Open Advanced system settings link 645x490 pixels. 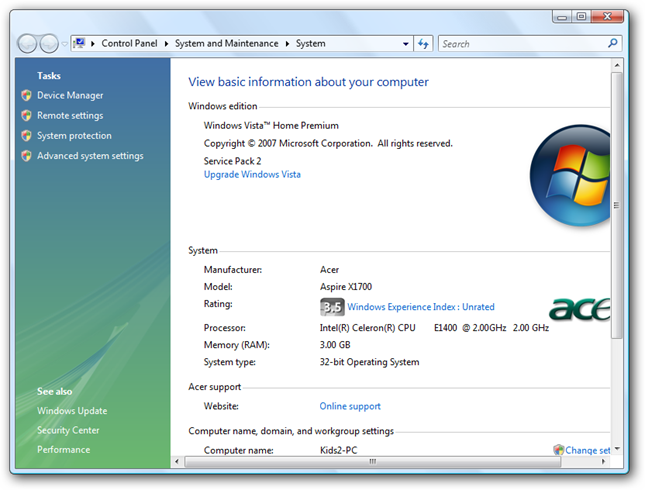tap(90, 156)
